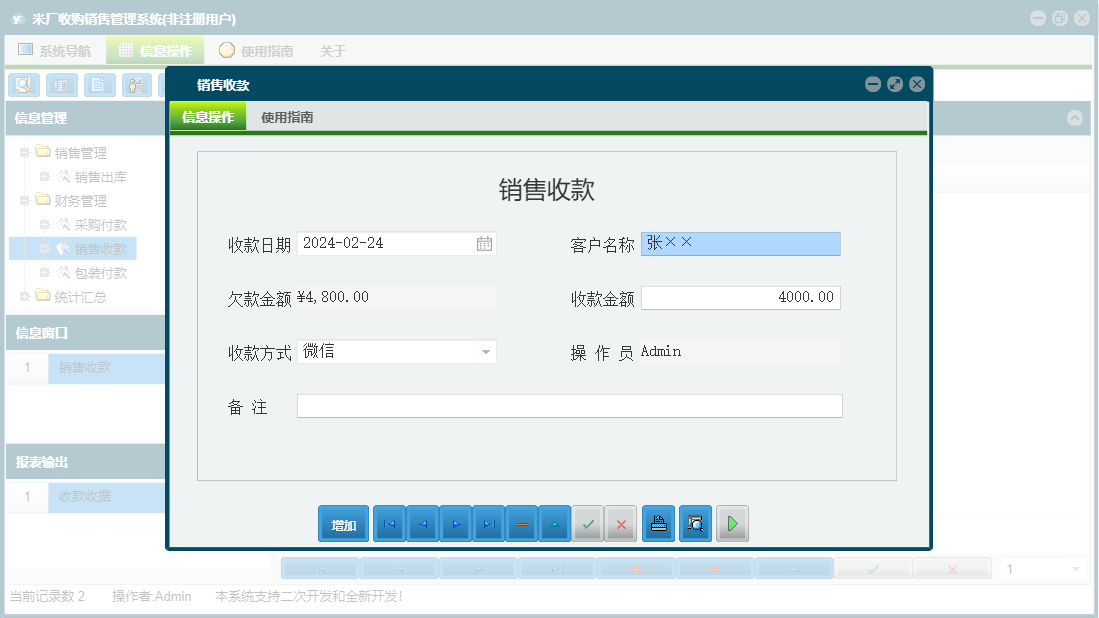Click the 增加 add button

pos(343,523)
